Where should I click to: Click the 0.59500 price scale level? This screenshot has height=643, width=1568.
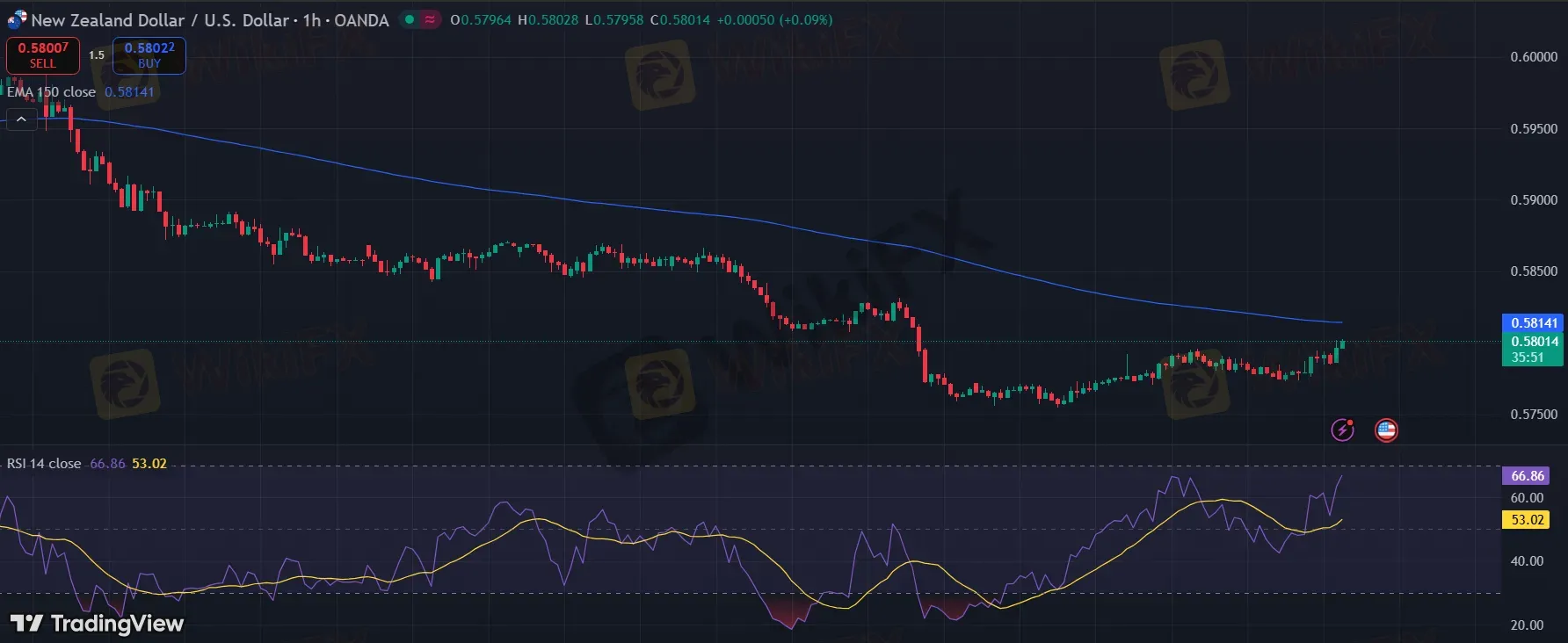[1534, 129]
